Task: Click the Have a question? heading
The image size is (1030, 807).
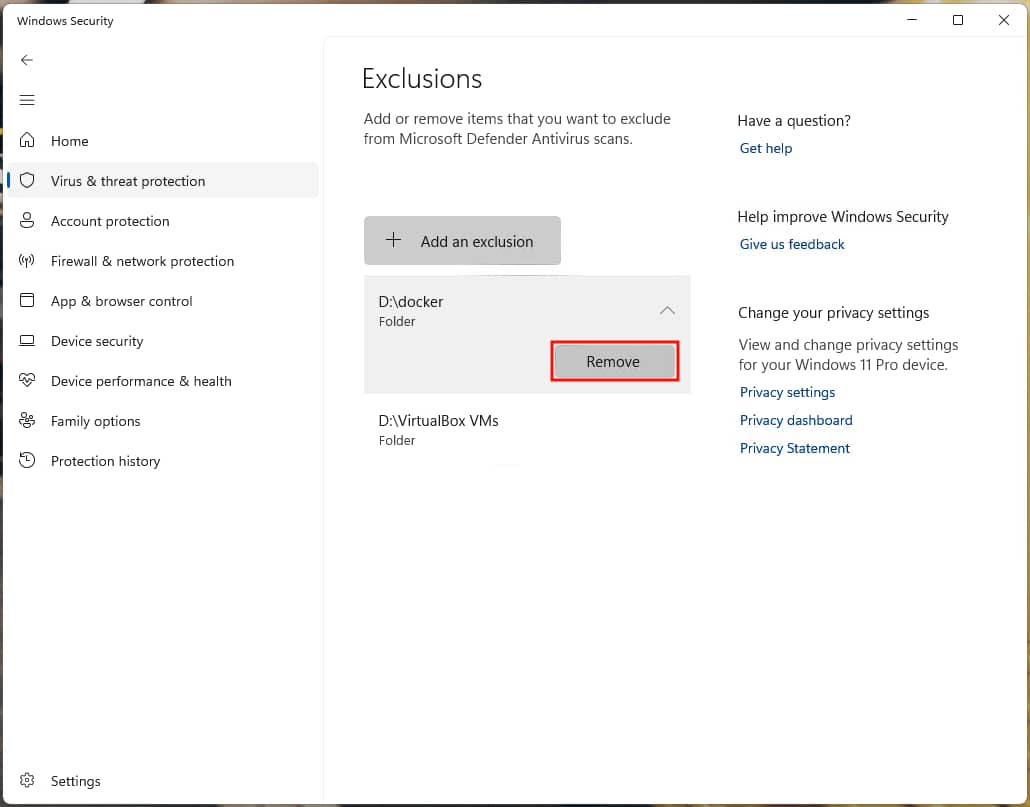Action: (x=794, y=121)
